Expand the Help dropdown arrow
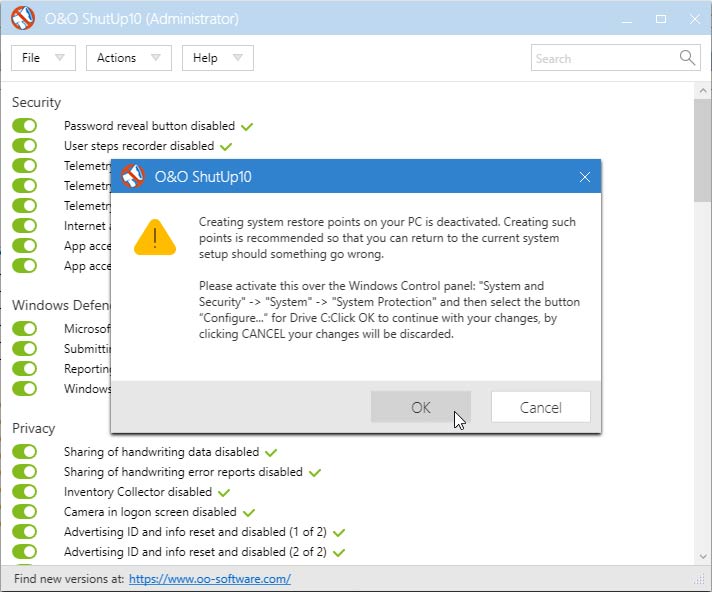 (237, 58)
